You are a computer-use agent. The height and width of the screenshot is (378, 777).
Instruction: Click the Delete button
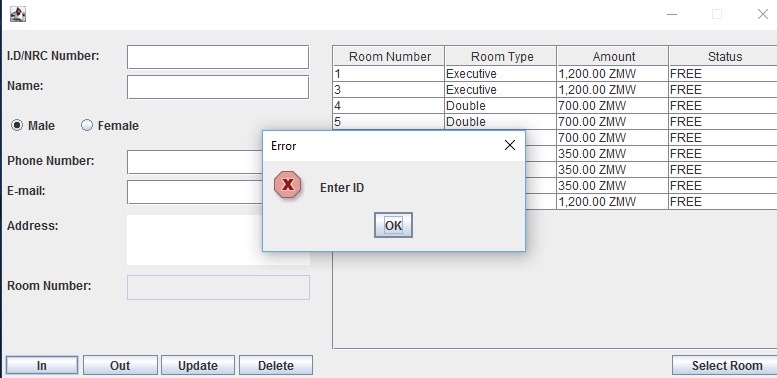(x=276, y=366)
